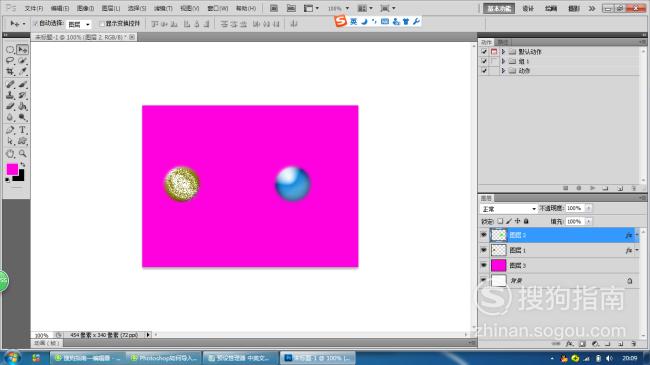Image resolution: width=650 pixels, height=365 pixels.
Task: Select the Zoom tool
Action: tap(22, 154)
